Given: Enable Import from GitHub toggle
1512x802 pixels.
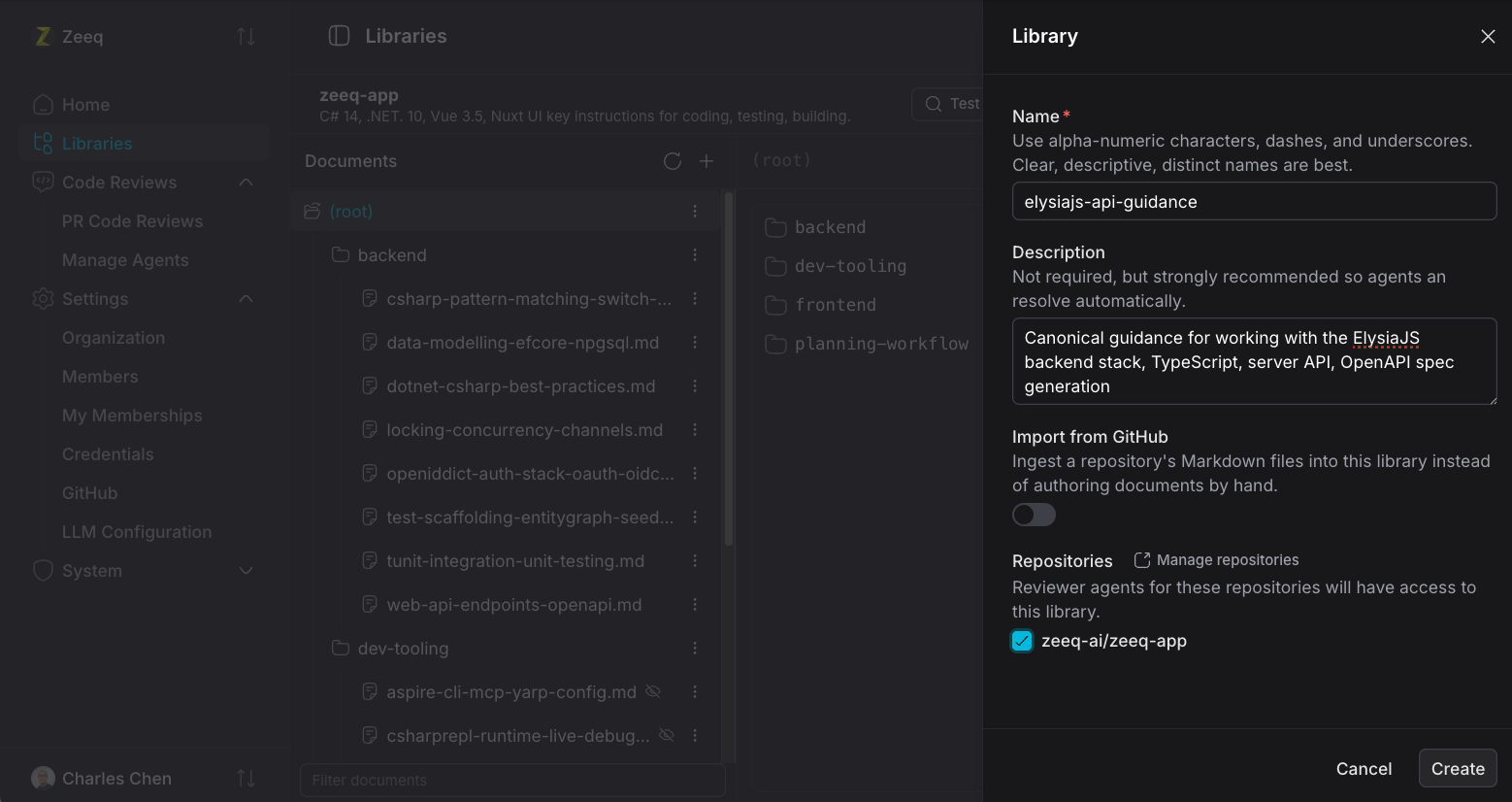Looking at the screenshot, I should point(1034,515).
